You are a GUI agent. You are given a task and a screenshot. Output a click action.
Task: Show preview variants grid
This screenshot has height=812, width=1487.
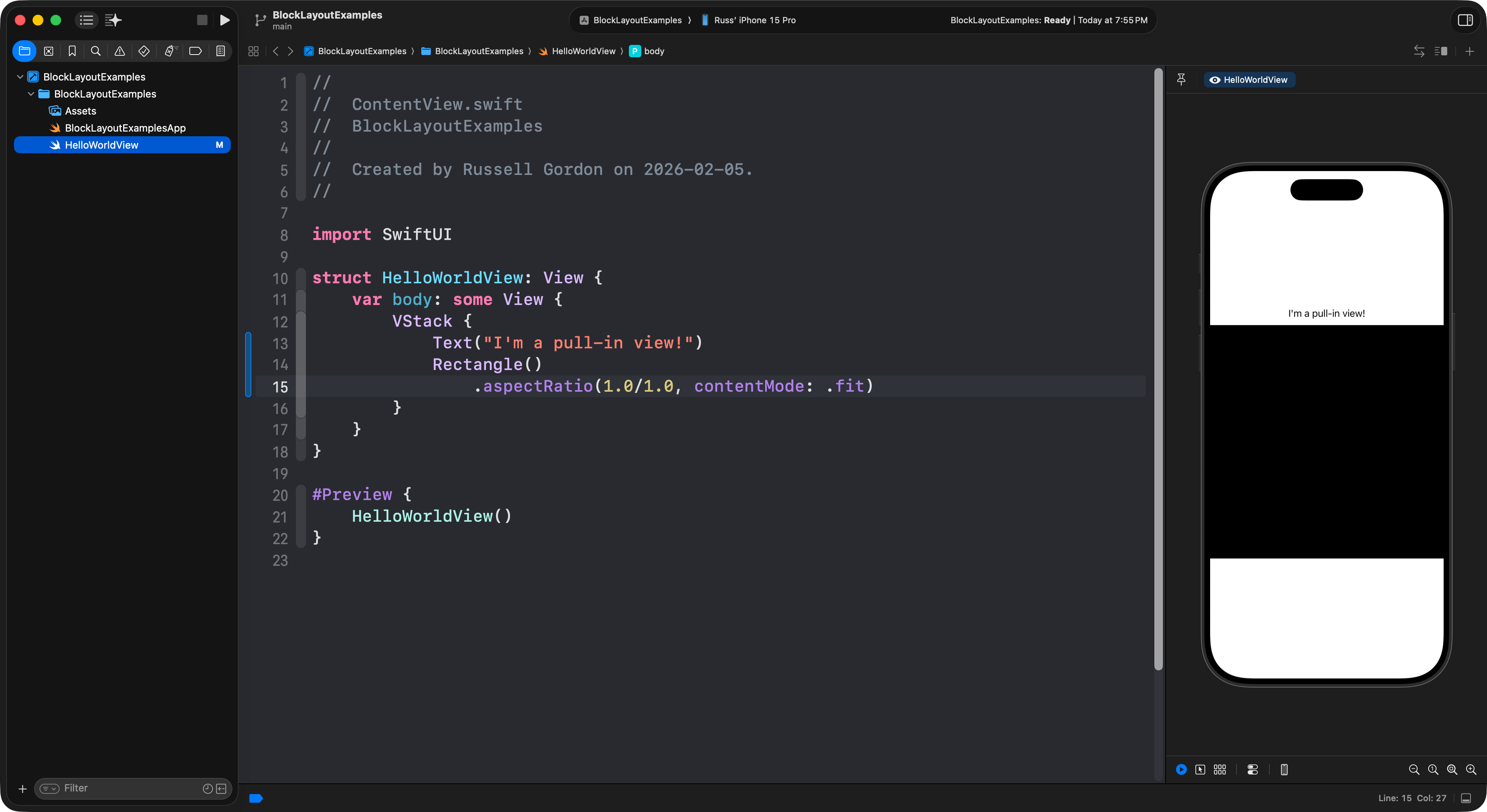1220,770
